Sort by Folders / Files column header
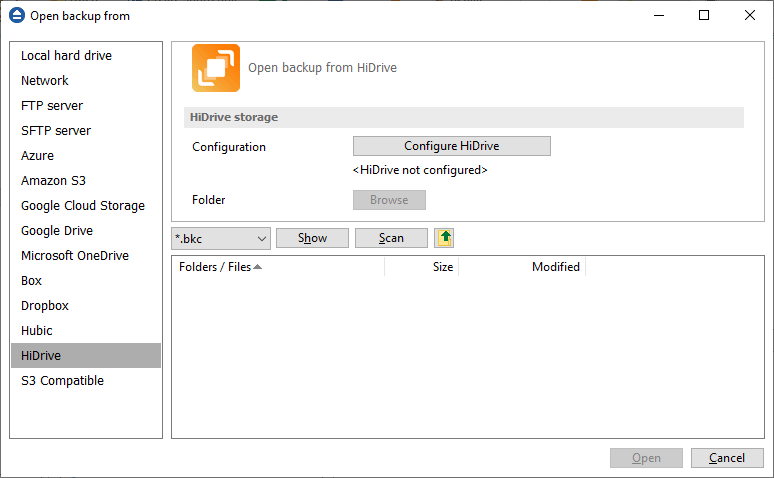 [x=278, y=267]
